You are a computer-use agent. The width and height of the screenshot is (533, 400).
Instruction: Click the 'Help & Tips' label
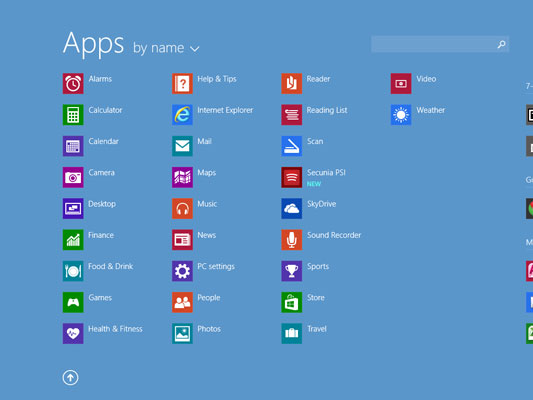click(217, 79)
